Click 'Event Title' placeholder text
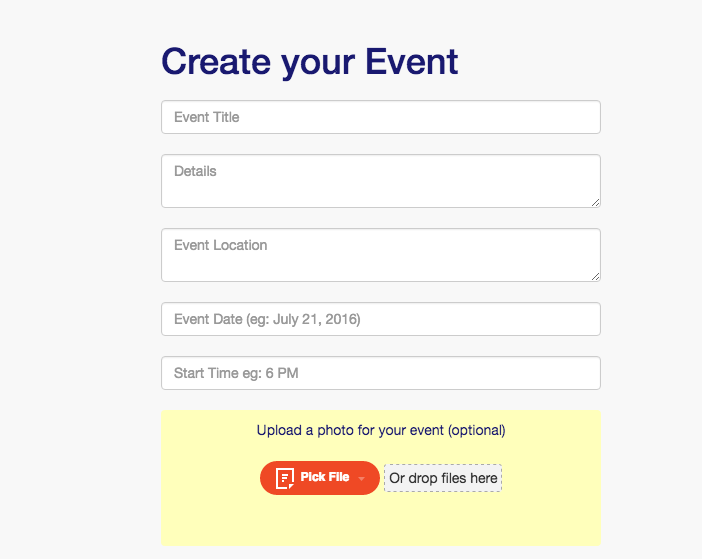 [x=207, y=117]
